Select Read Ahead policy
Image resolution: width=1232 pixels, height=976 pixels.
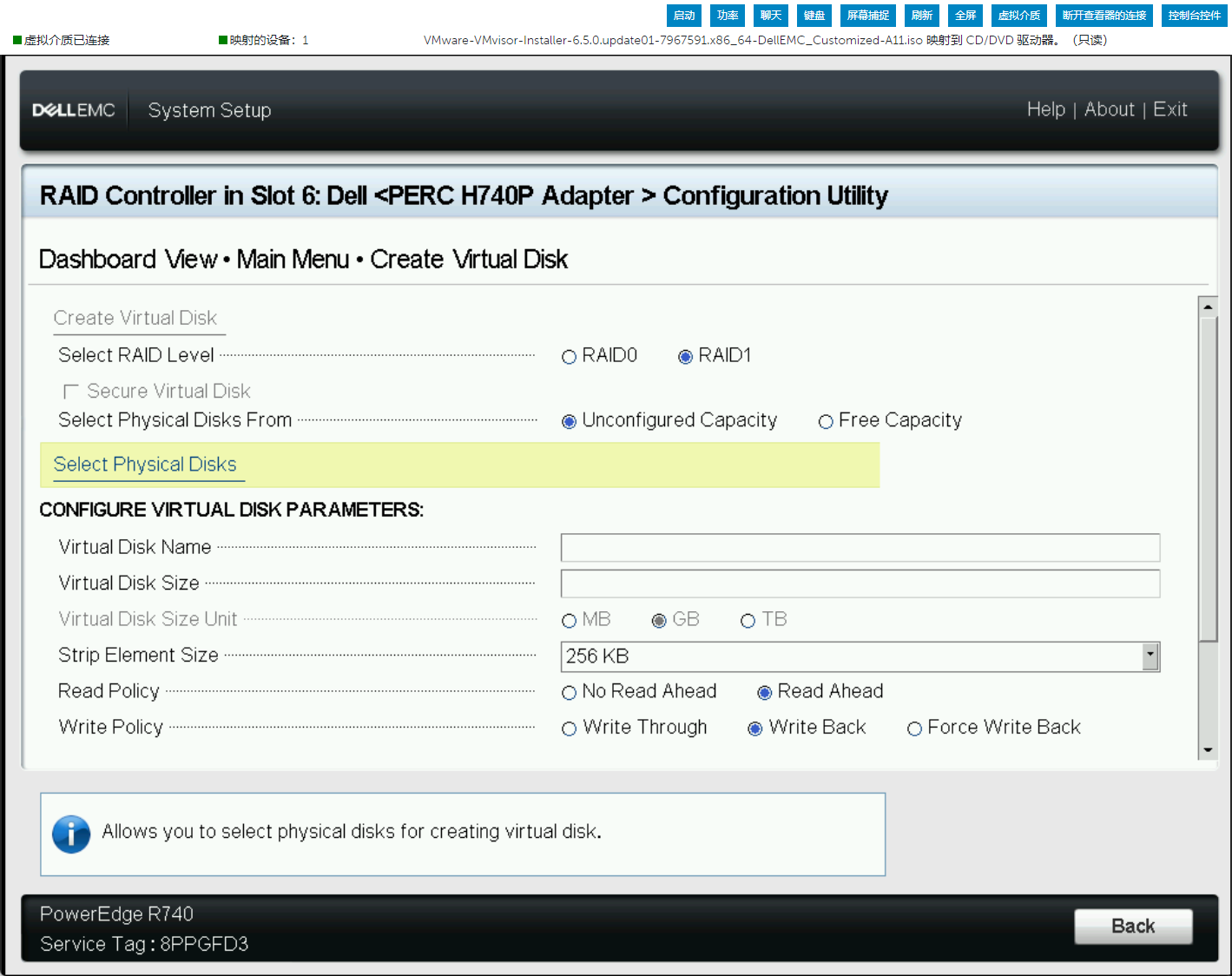click(764, 693)
